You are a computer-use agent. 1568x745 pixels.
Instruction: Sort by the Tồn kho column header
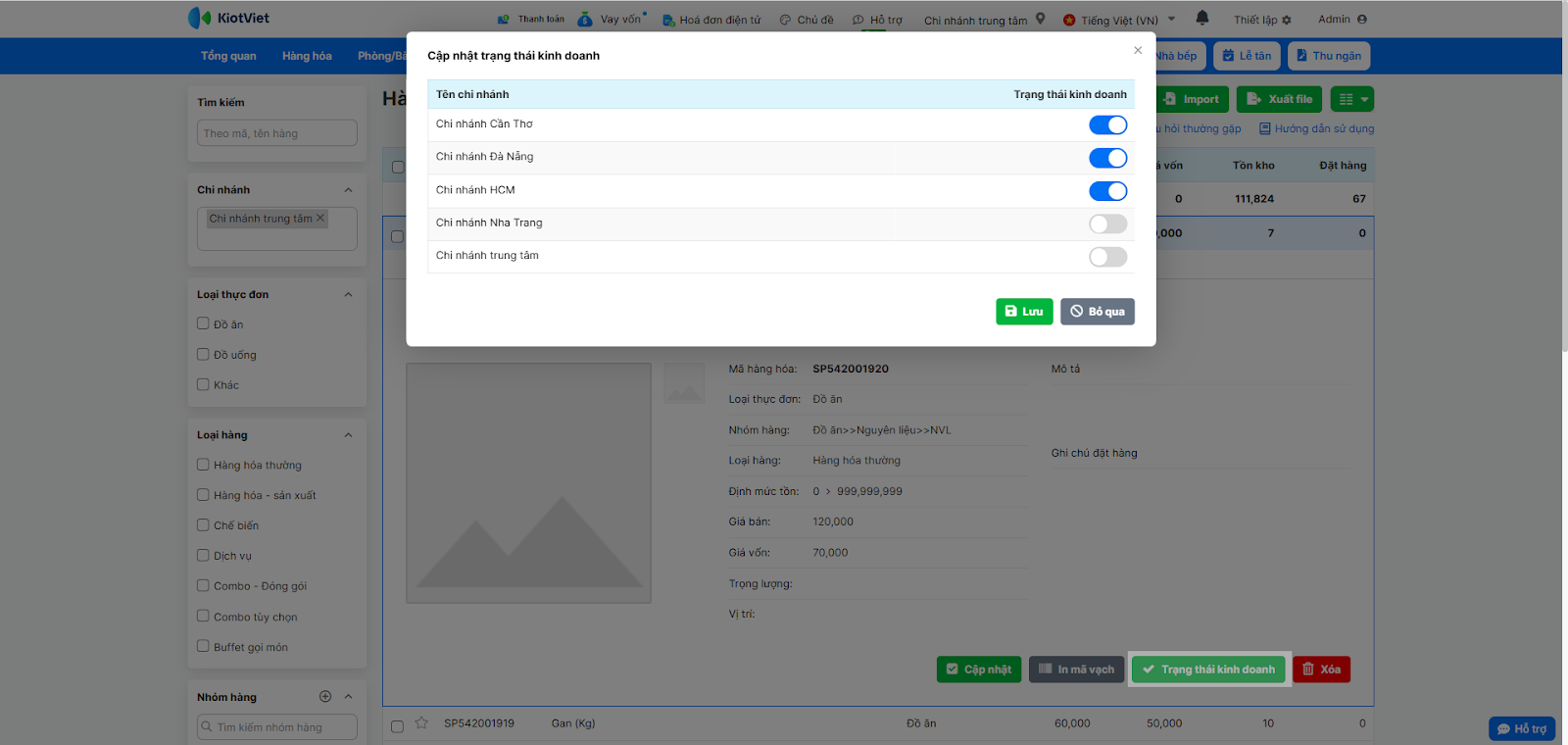[1253, 166]
